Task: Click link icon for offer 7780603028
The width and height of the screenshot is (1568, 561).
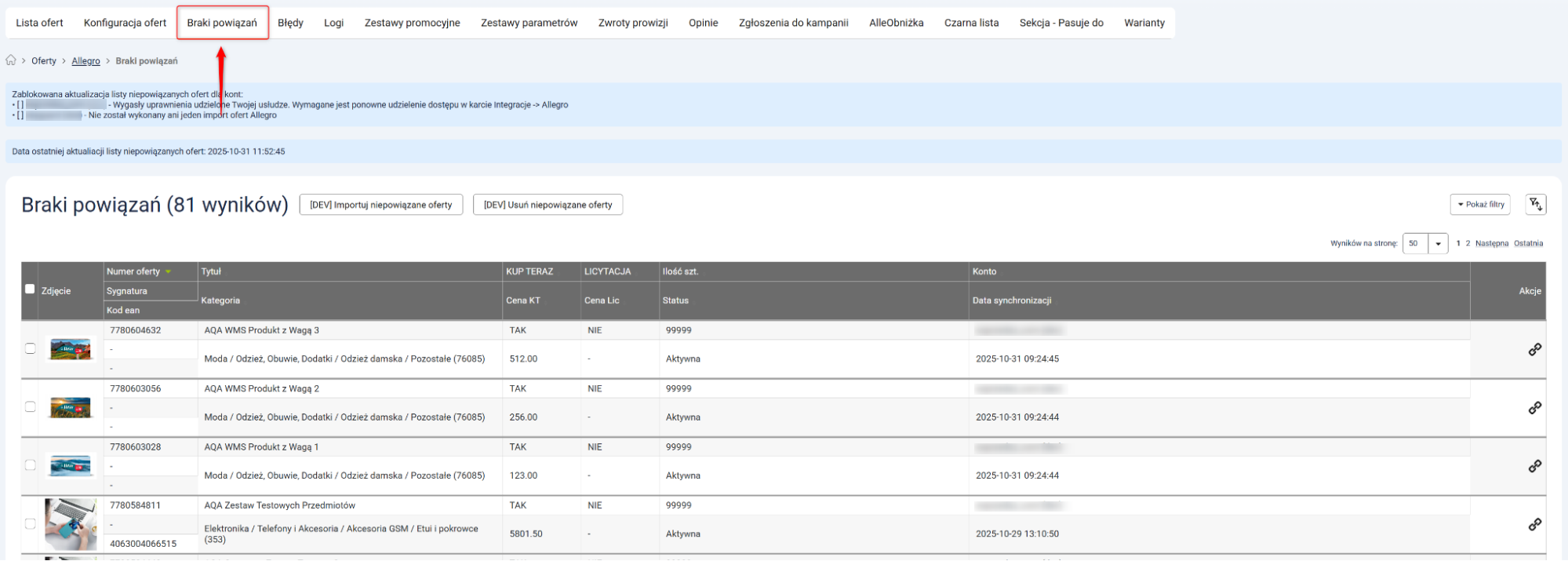Action: click(1534, 466)
